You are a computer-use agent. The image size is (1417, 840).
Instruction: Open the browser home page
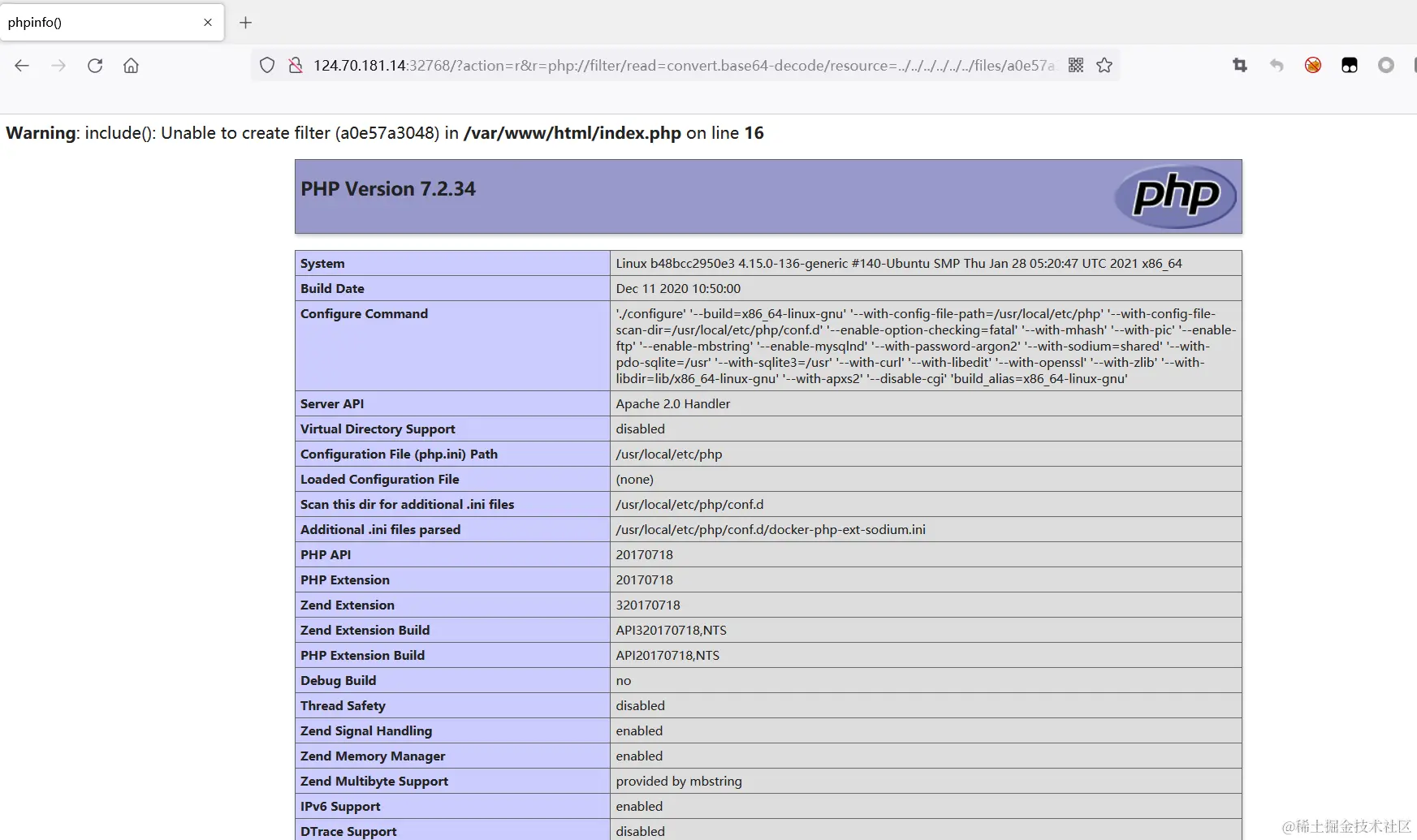coord(131,66)
